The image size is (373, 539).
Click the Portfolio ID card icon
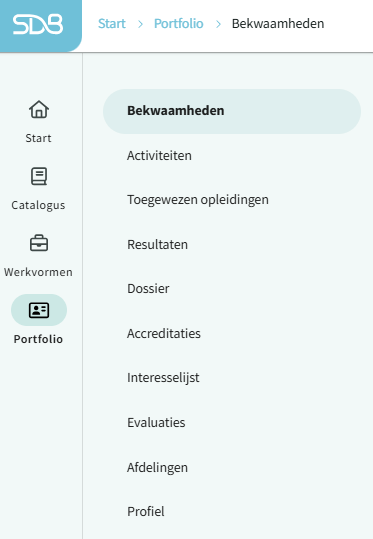(39, 310)
